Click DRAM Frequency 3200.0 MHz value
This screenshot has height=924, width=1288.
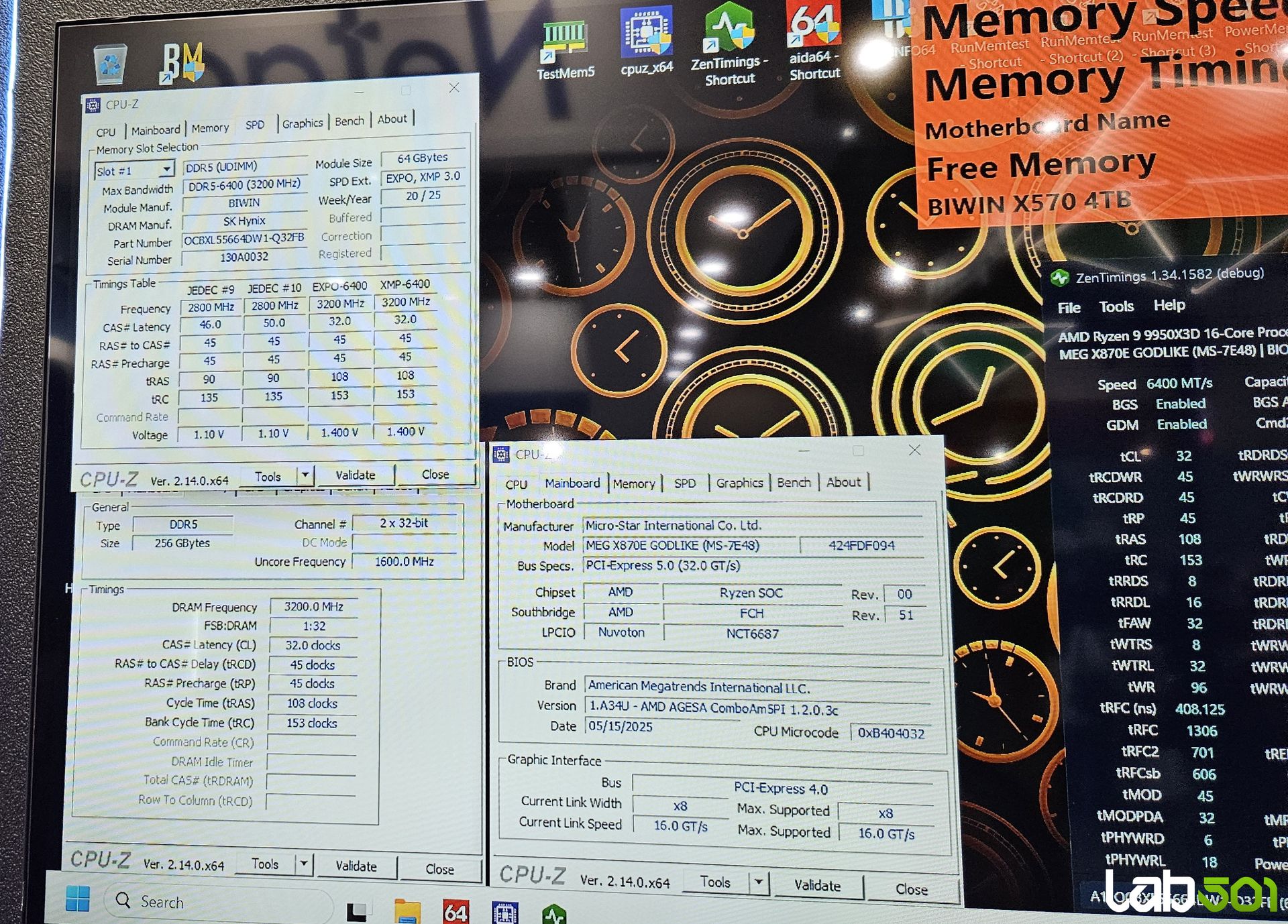click(x=313, y=607)
